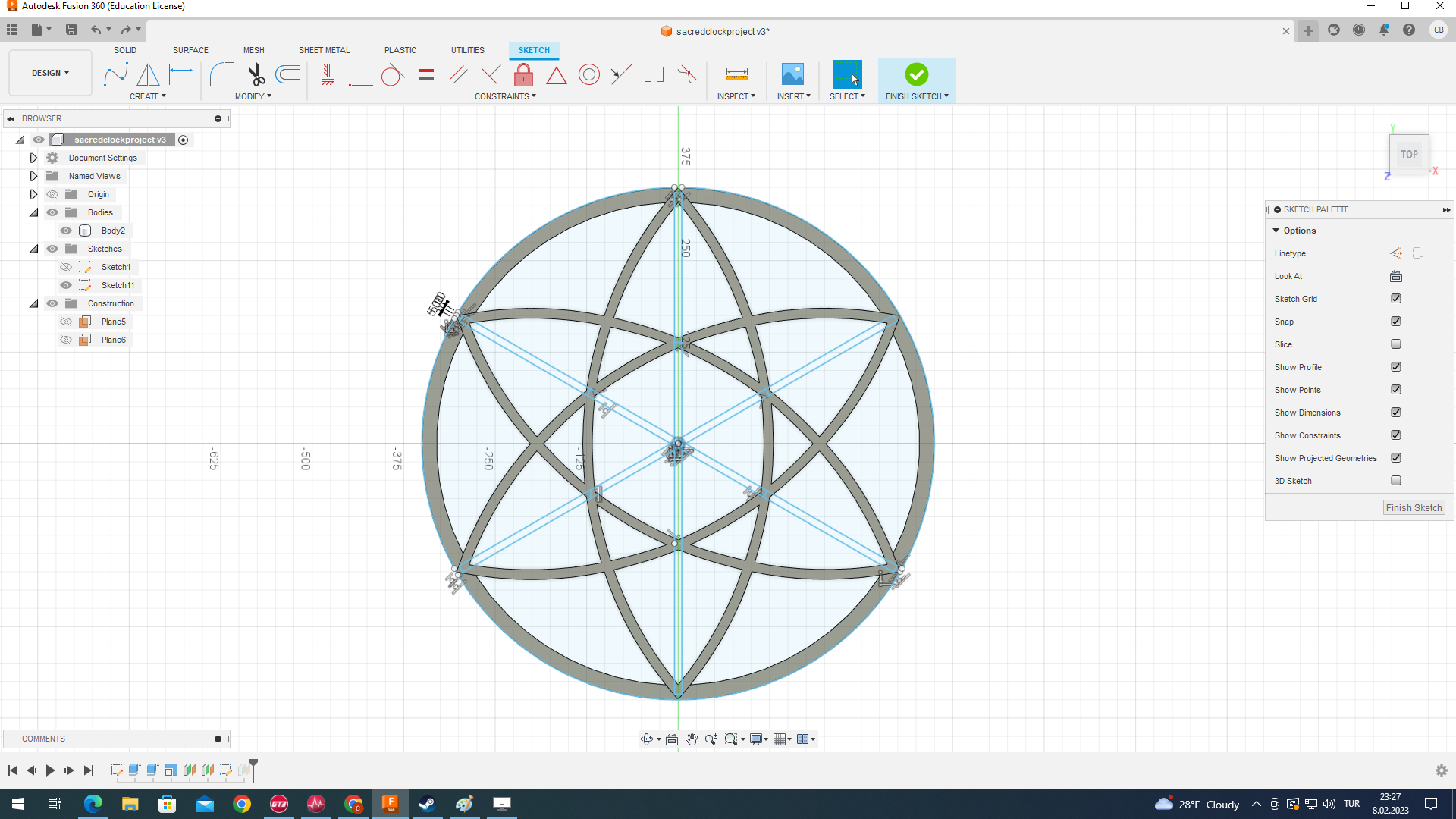Uncheck the Sketch Grid checkbox
This screenshot has width=1456, height=819.
(x=1396, y=299)
